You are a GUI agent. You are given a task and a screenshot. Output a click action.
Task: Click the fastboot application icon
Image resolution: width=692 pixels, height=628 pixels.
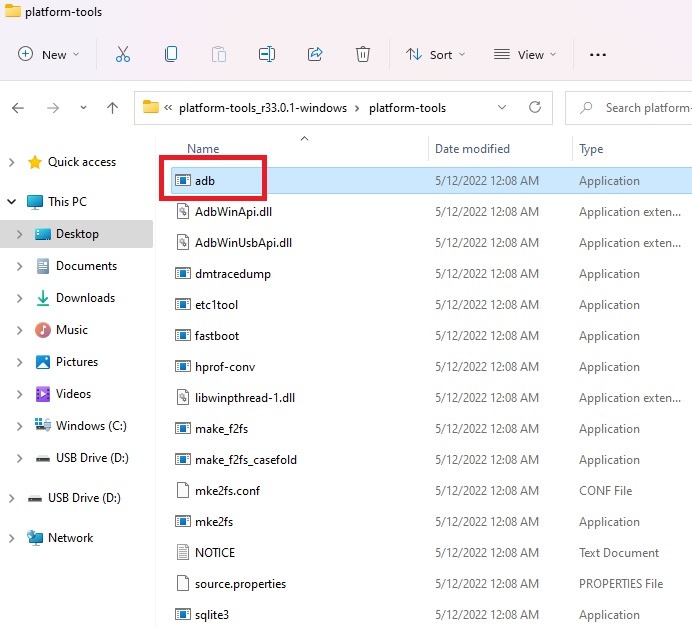point(183,335)
